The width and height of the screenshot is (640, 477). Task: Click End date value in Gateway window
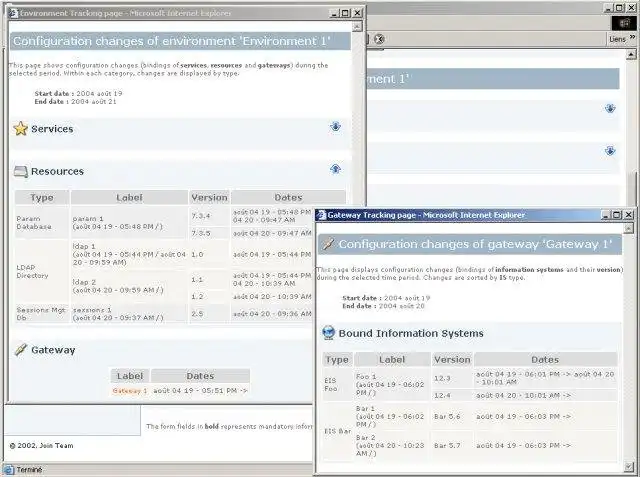(x=402, y=306)
